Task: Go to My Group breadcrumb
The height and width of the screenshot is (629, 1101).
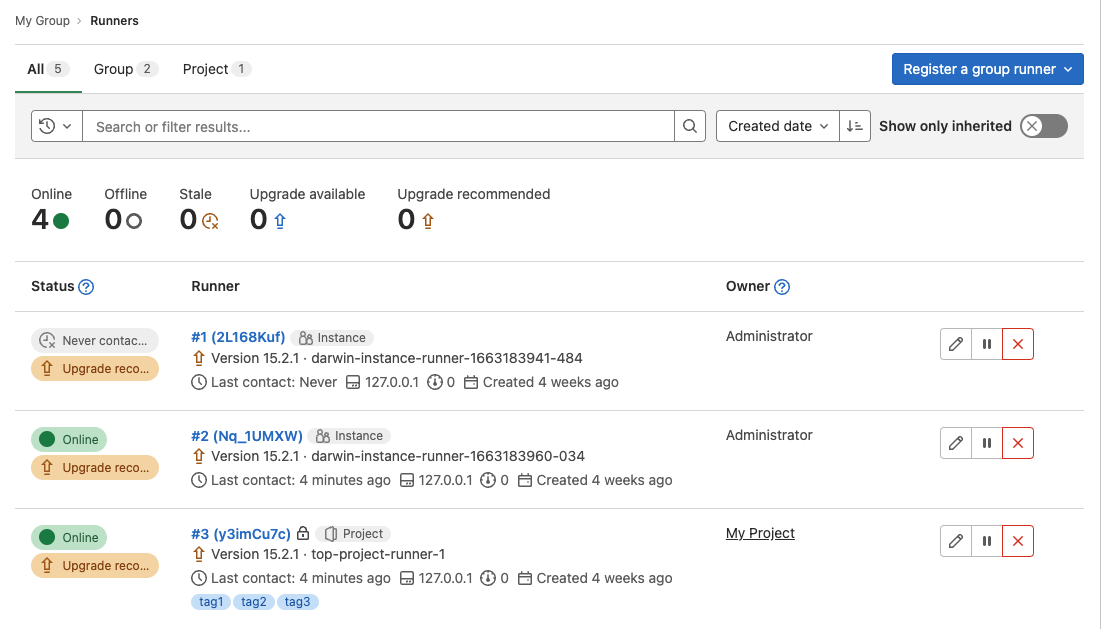Action: pos(42,20)
